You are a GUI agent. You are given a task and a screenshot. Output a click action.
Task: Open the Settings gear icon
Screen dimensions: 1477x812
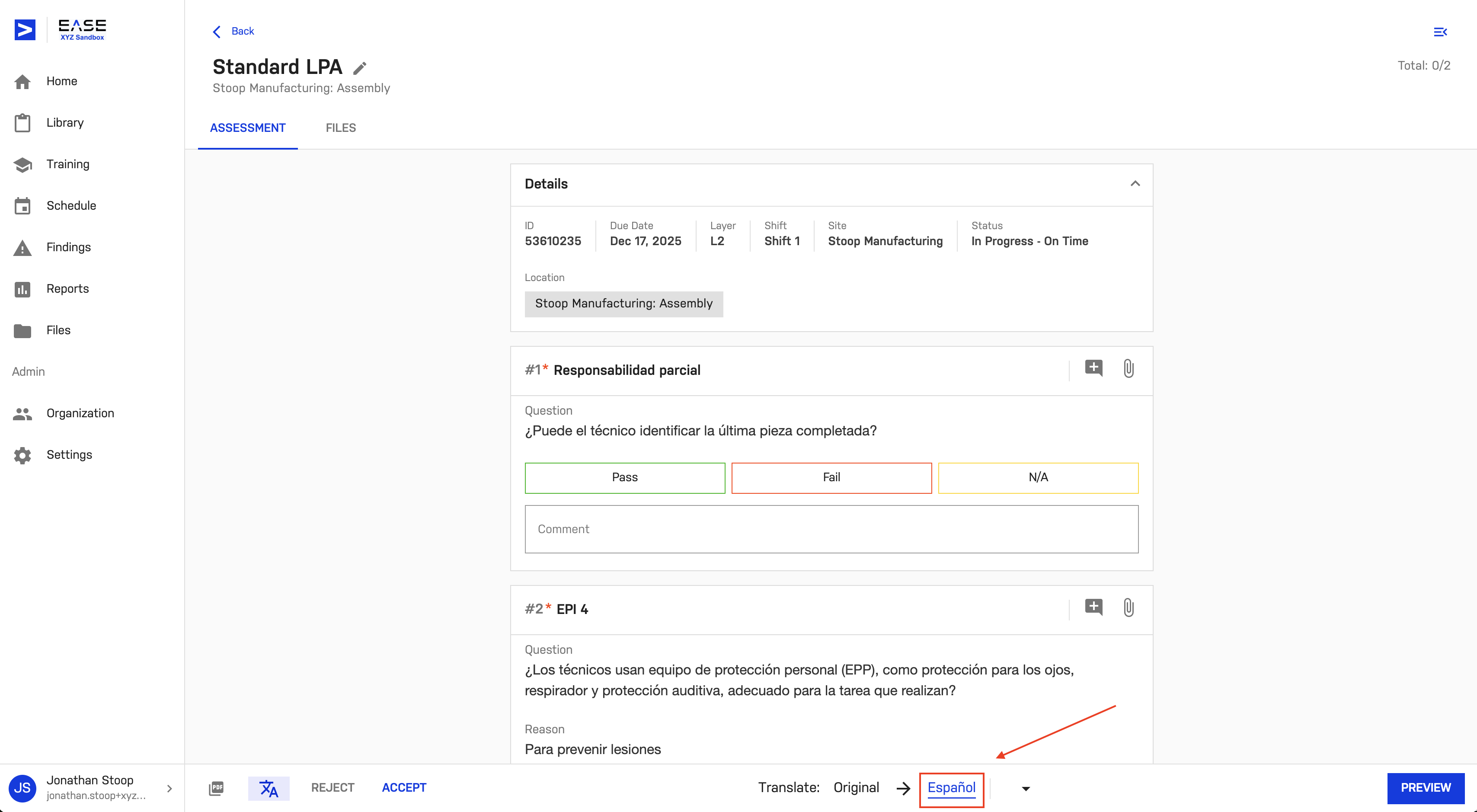[x=22, y=455]
